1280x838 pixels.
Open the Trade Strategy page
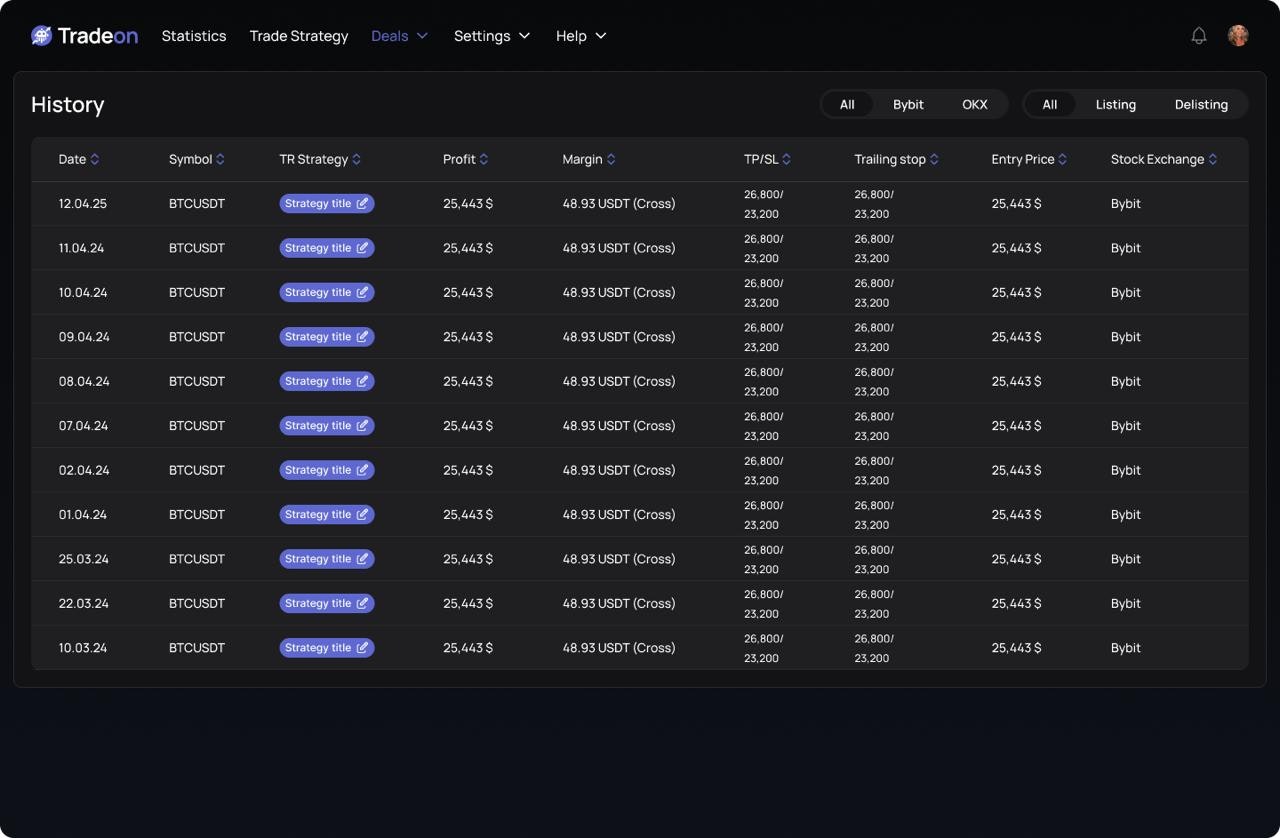[299, 36]
